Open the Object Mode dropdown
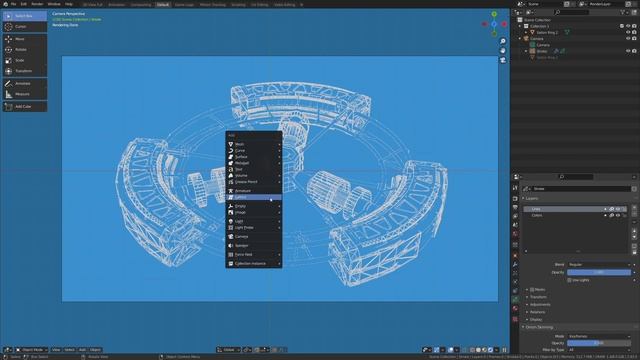 click(31, 350)
